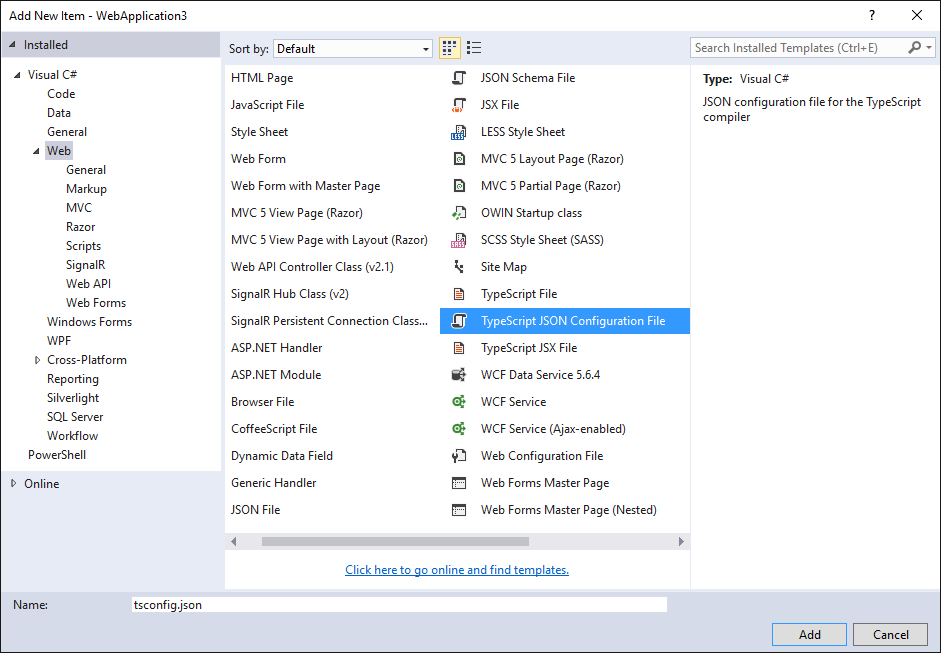
Task: Open the Sort by dropdown
Action: tap(424, 47)
